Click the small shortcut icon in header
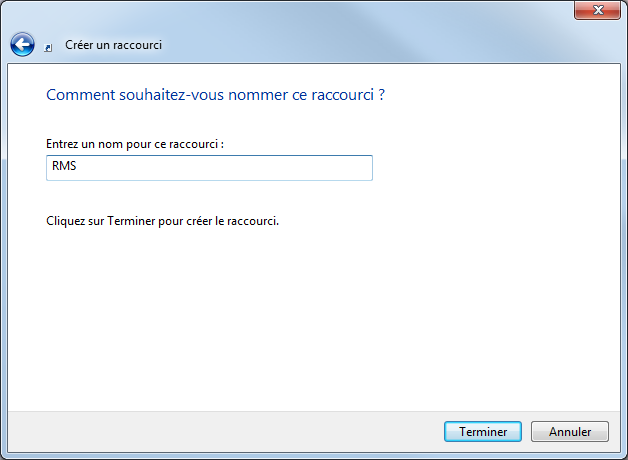Image resolution: width=628 pixels, height=460 pixels. (x=50, y=46)
